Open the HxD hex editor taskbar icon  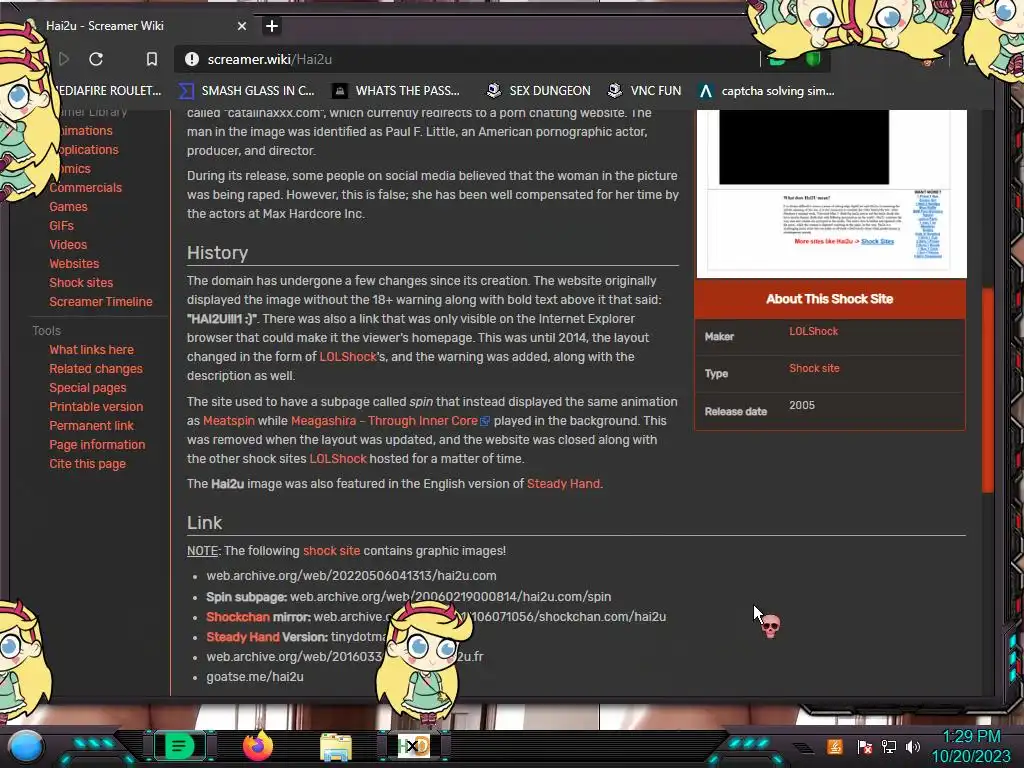point(414,746)
